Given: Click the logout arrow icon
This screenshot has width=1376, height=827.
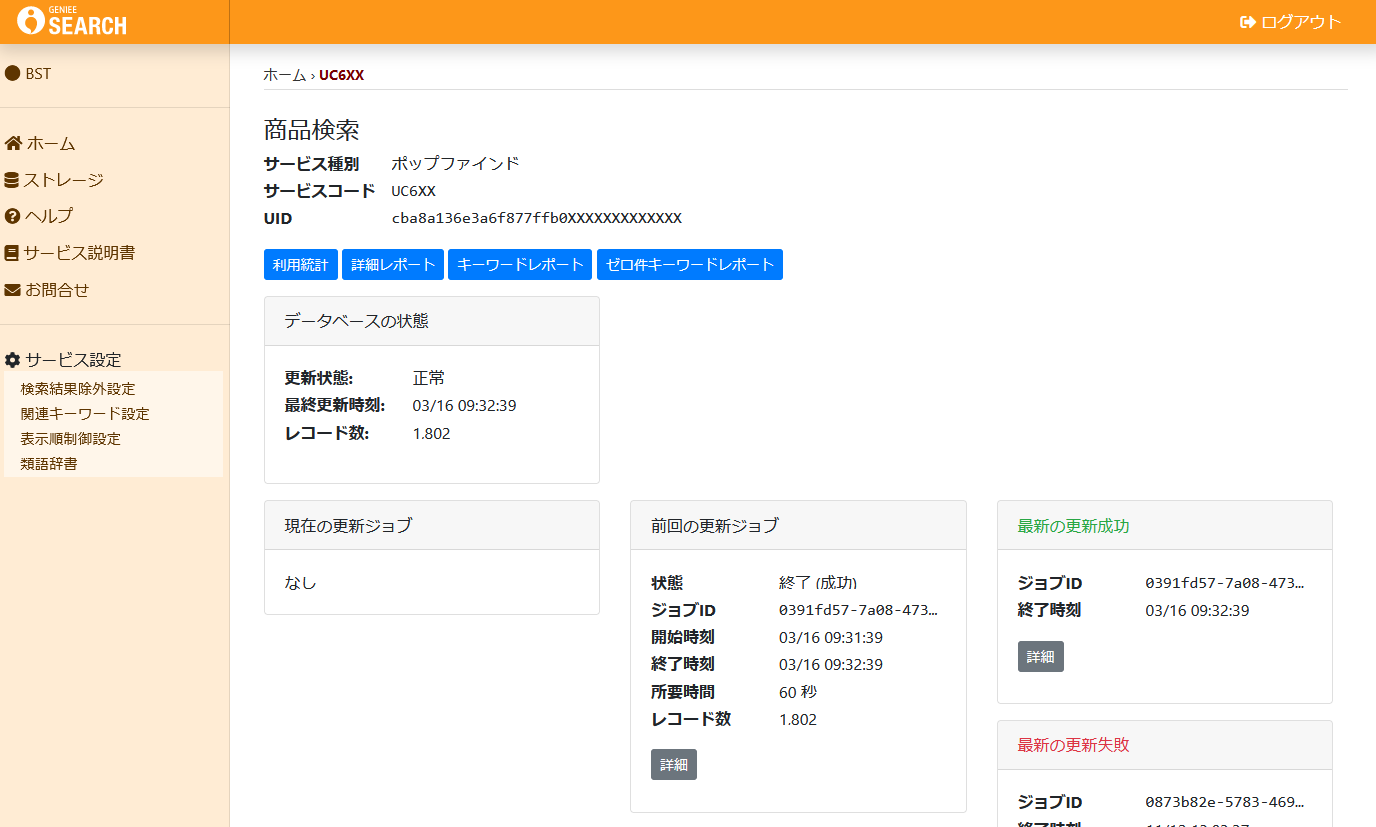Looking at the screenshot, I should (1247, 22).
